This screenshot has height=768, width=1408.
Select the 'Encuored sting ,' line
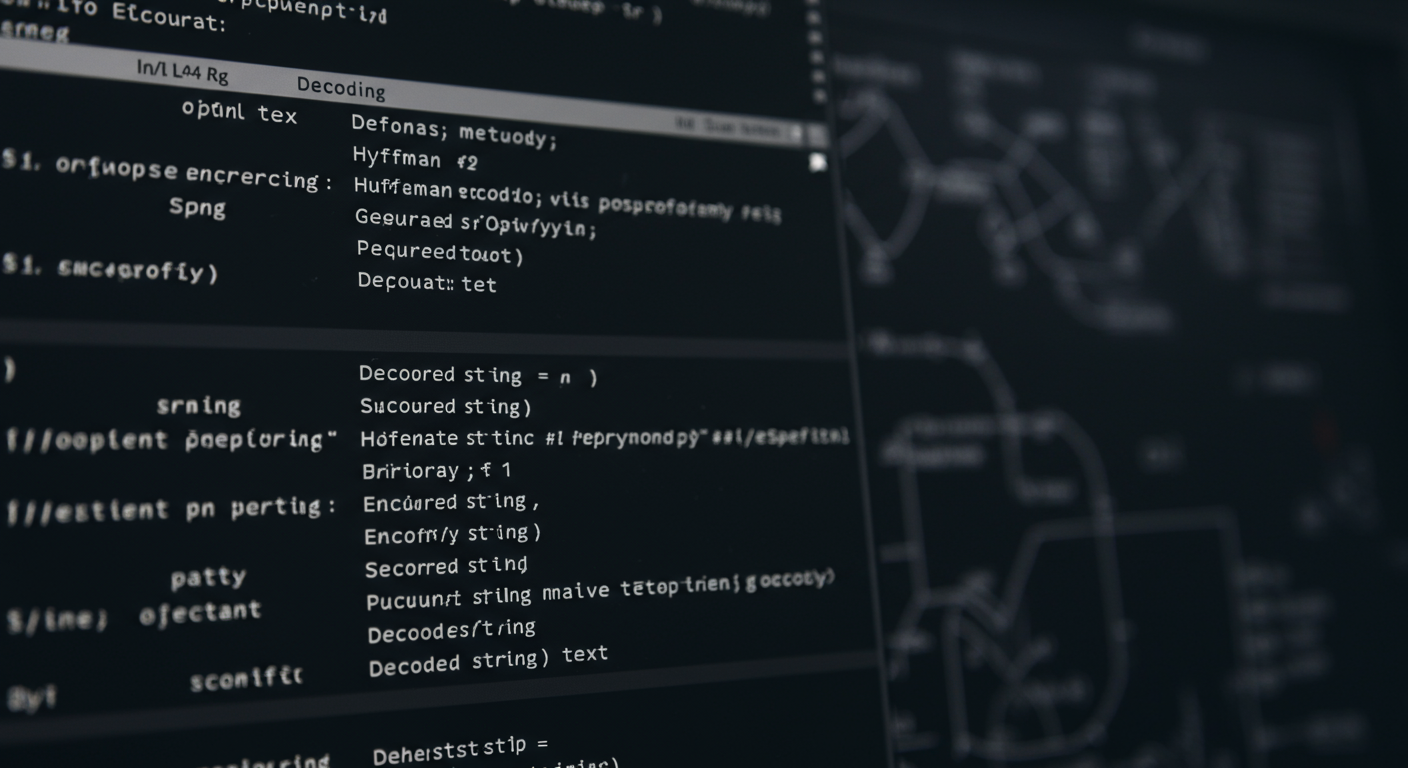click(x=451, y=502)
